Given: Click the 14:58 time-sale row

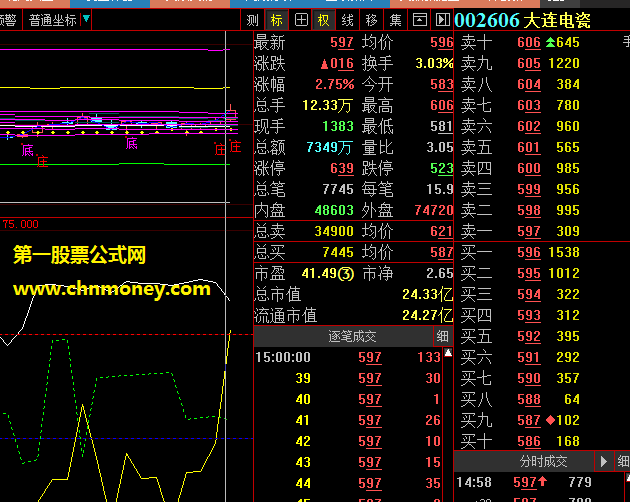Looking at the screenshot, I should click(539, 482).
